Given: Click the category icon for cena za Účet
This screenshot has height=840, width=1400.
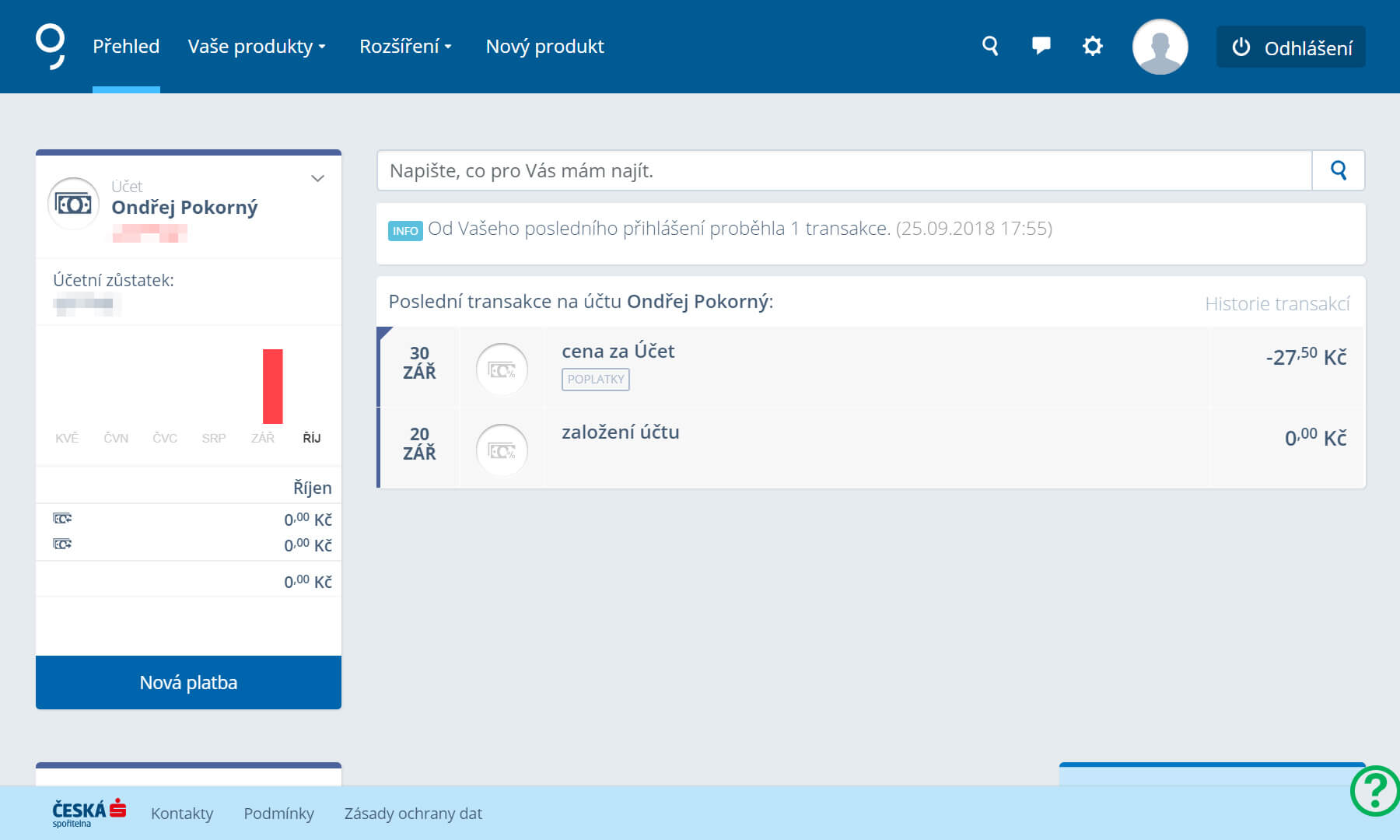Looking at the screenshot, I should (502, 369).
